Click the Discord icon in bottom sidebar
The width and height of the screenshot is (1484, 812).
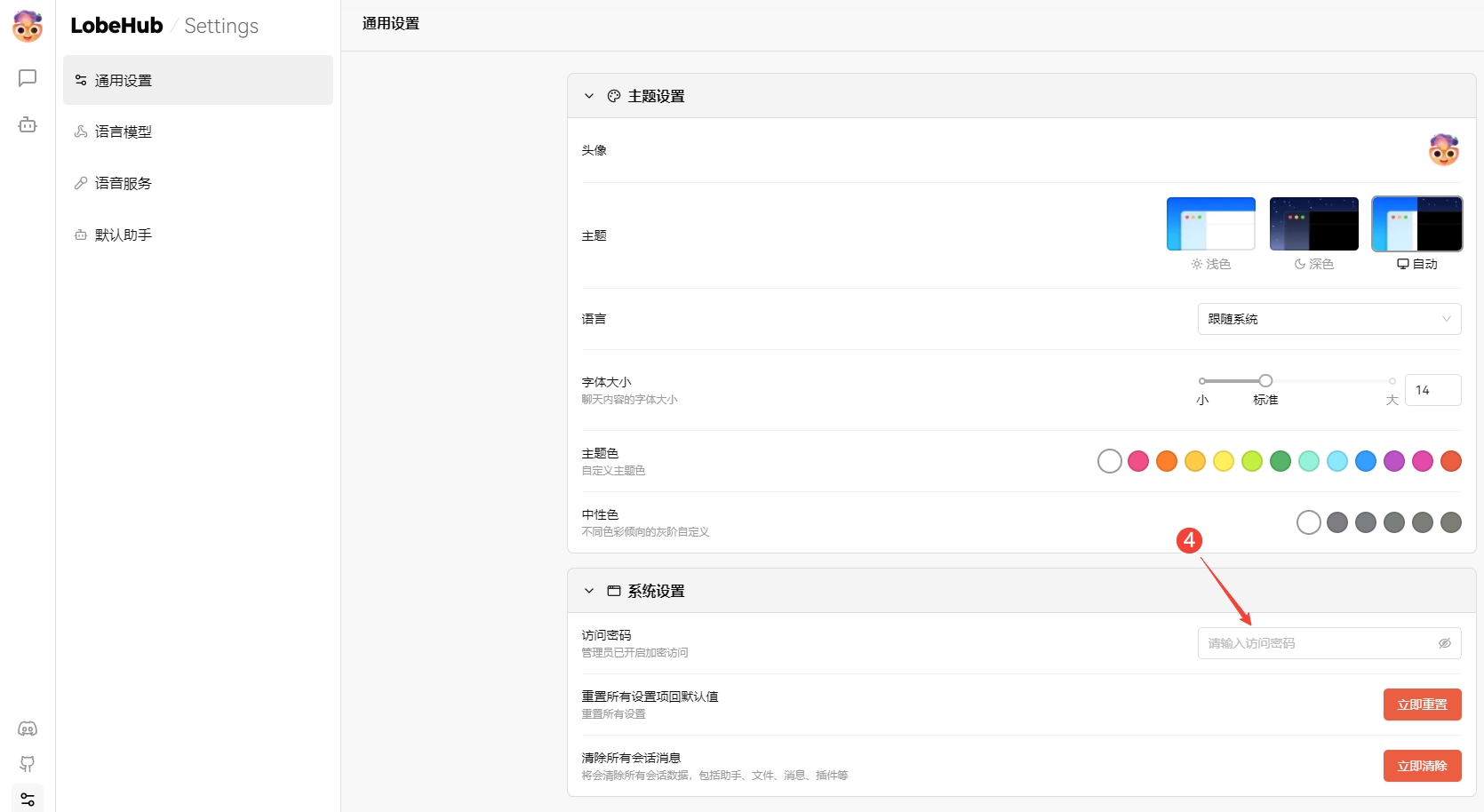pos(28,728)
